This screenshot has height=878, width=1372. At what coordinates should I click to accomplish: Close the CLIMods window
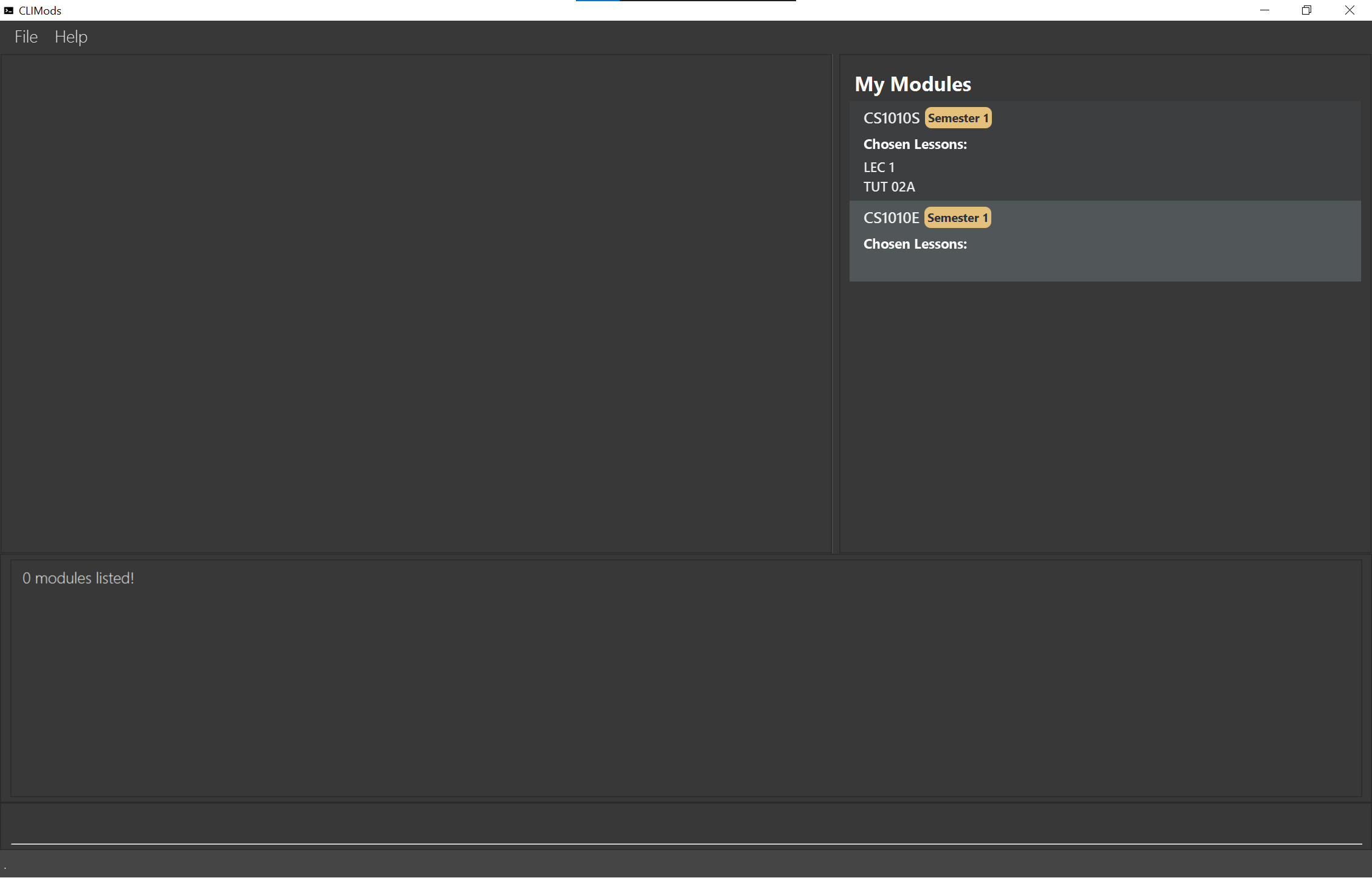(x=1349, y=10)
